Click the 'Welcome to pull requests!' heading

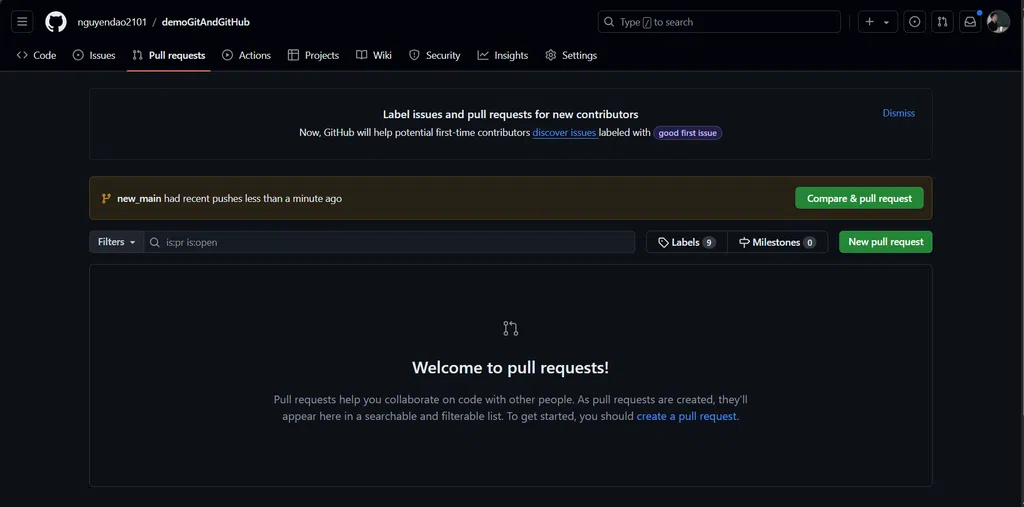(x=511, y=367)
